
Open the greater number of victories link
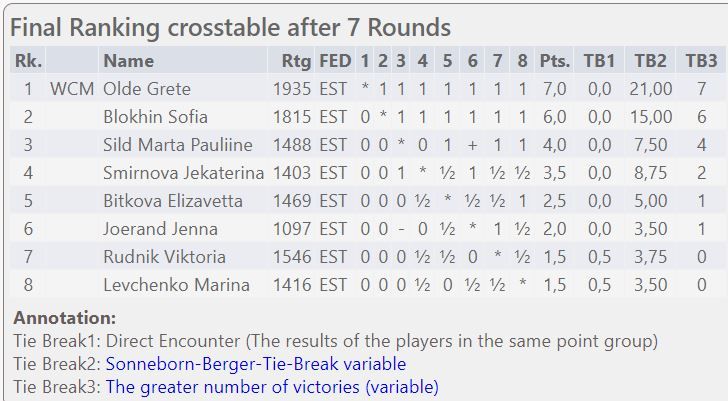[x=272, y=387]
